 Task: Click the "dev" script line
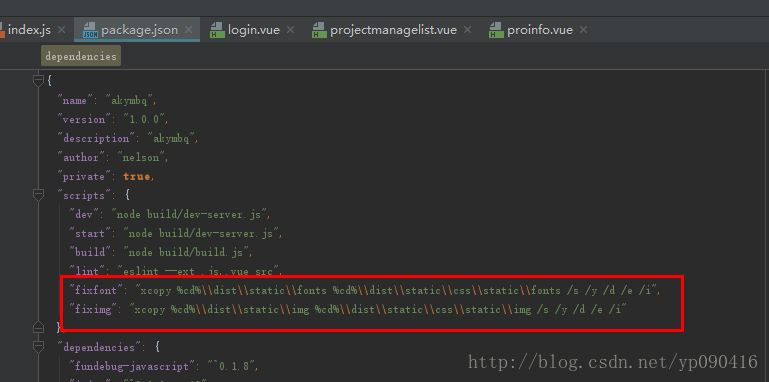(170, 214)
